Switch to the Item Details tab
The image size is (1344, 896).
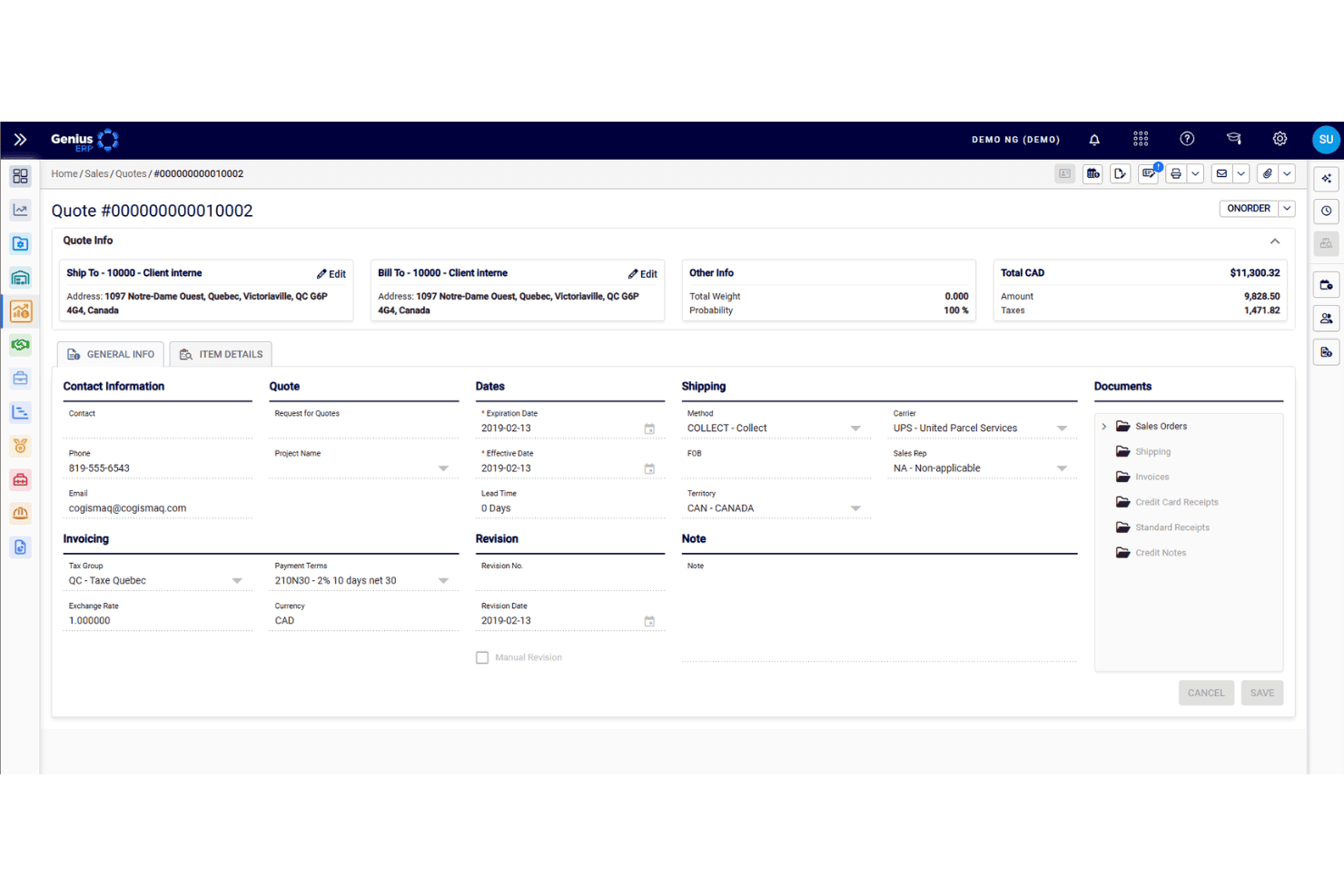(x=222, y=355)
